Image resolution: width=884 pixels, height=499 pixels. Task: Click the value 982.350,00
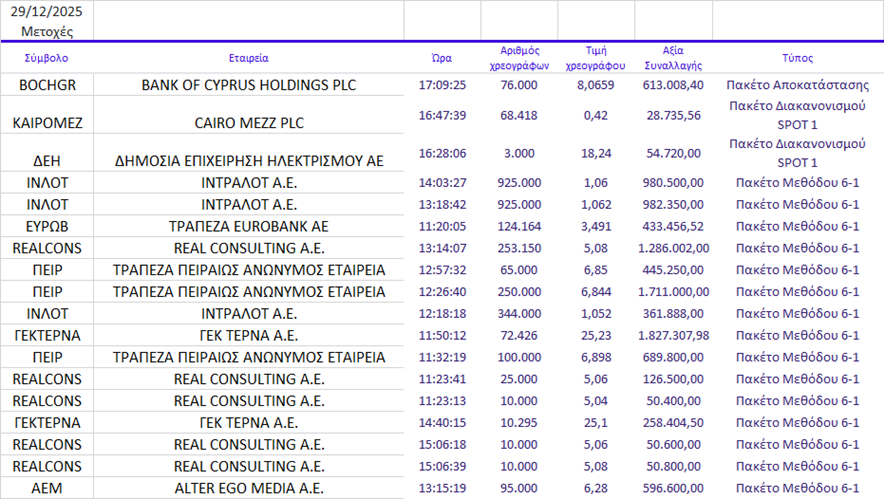673,205
